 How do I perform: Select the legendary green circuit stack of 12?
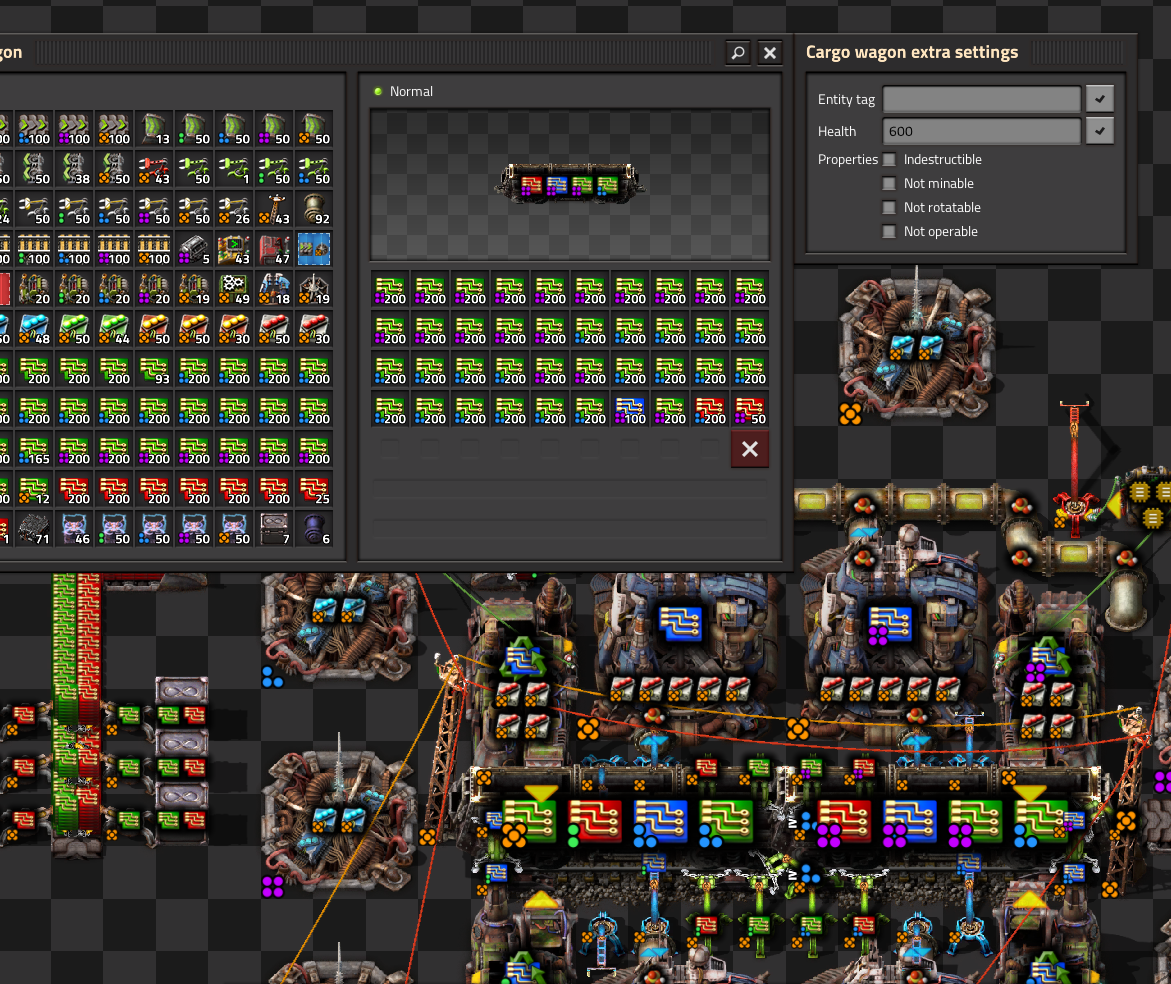coord(34,490)
